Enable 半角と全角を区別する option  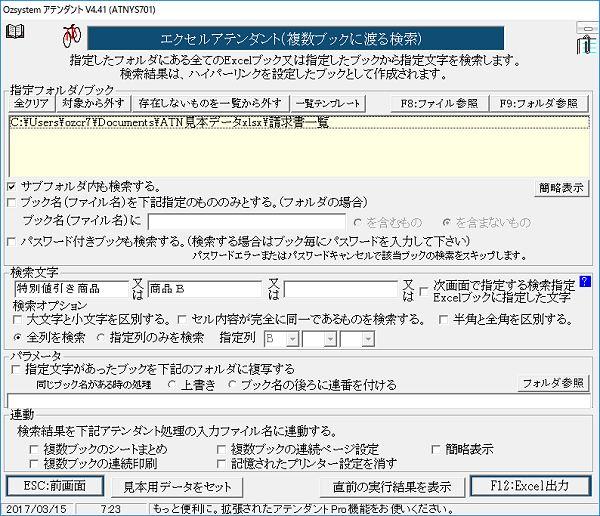(x=443, y=319)
